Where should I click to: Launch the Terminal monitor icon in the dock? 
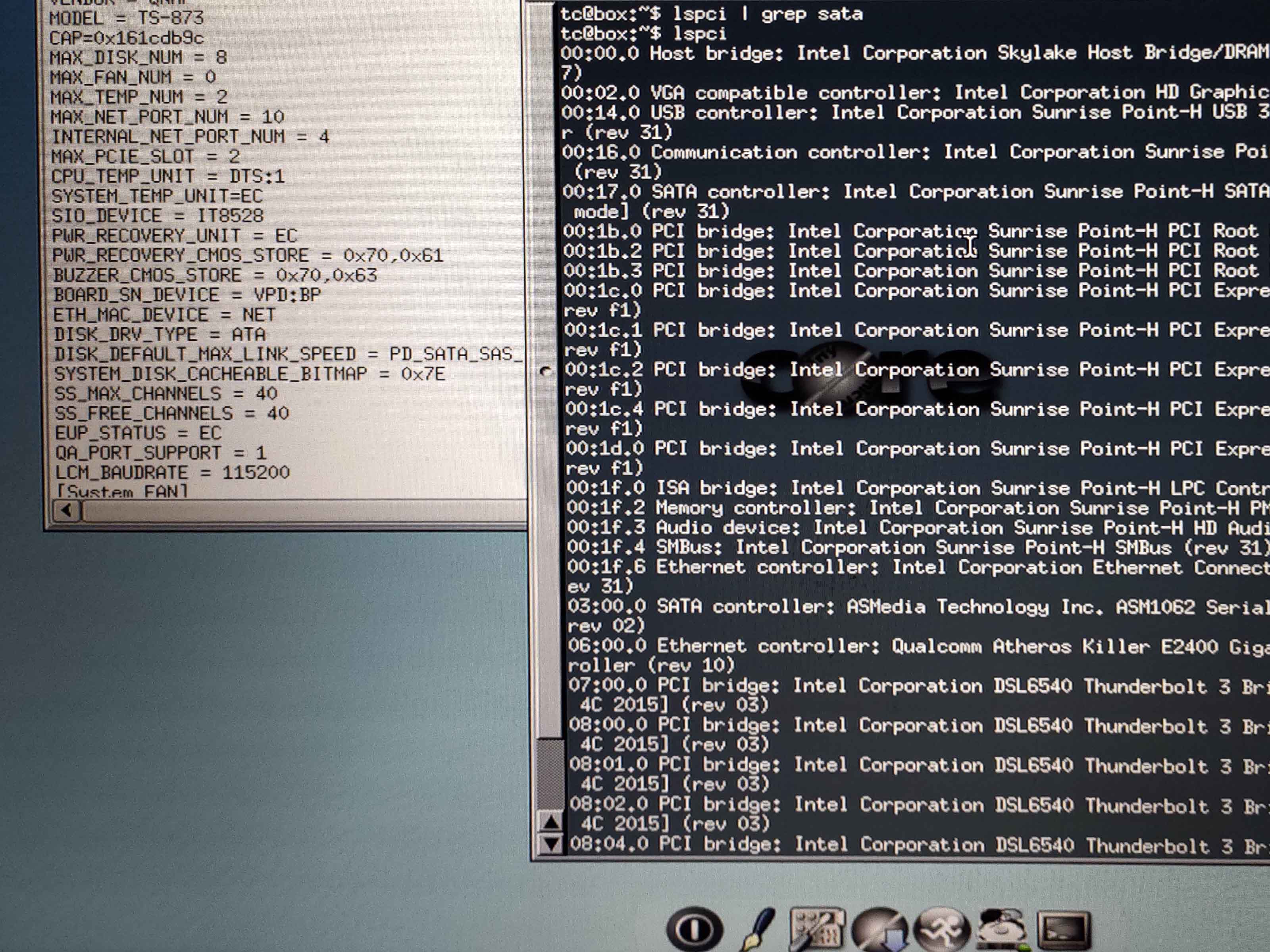click(x=1064, y=929)
